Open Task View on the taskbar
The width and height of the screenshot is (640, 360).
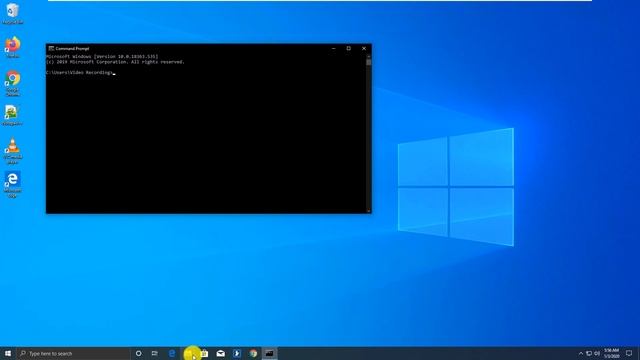click(x=155, y=353)
